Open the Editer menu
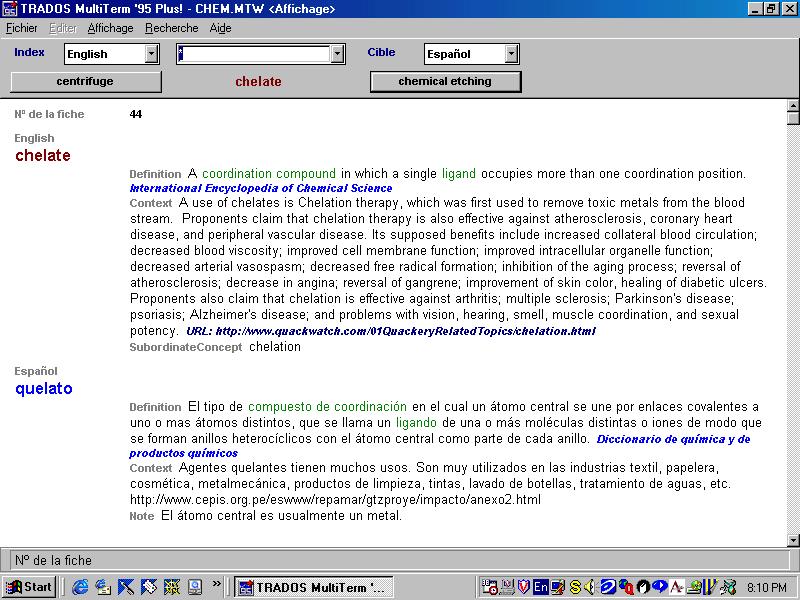Viewport: 800px width, 600px height. tap(63, 28)
